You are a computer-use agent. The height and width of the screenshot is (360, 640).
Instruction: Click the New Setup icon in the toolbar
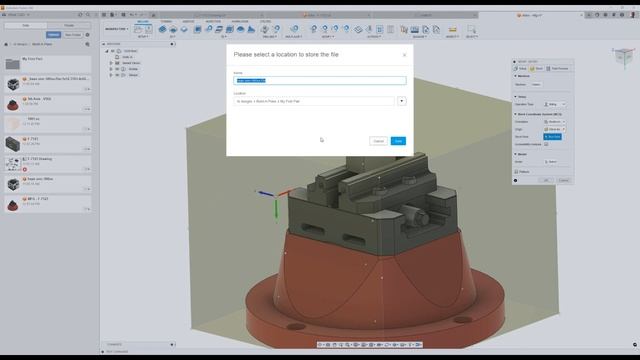click(x=138, y=29)
